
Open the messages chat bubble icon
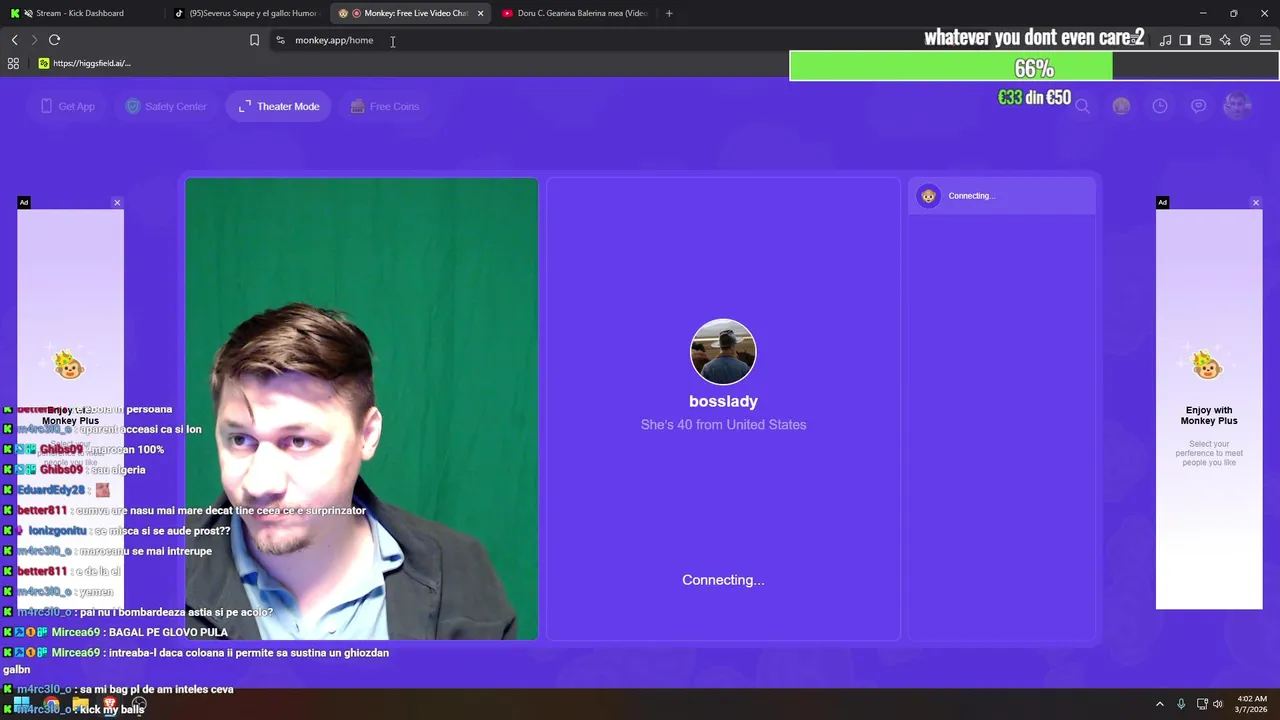1198,106
